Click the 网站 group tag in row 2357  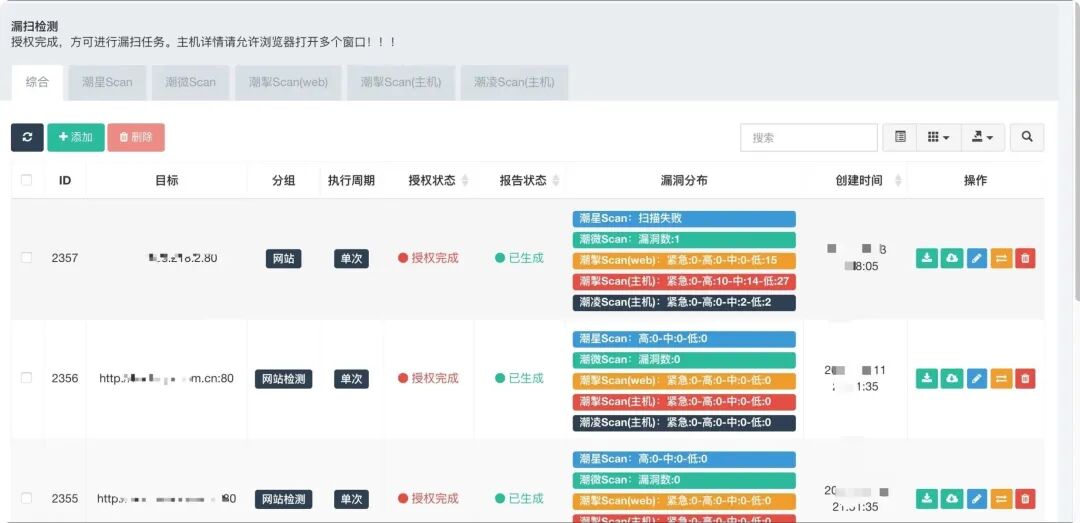coord(284,258)
